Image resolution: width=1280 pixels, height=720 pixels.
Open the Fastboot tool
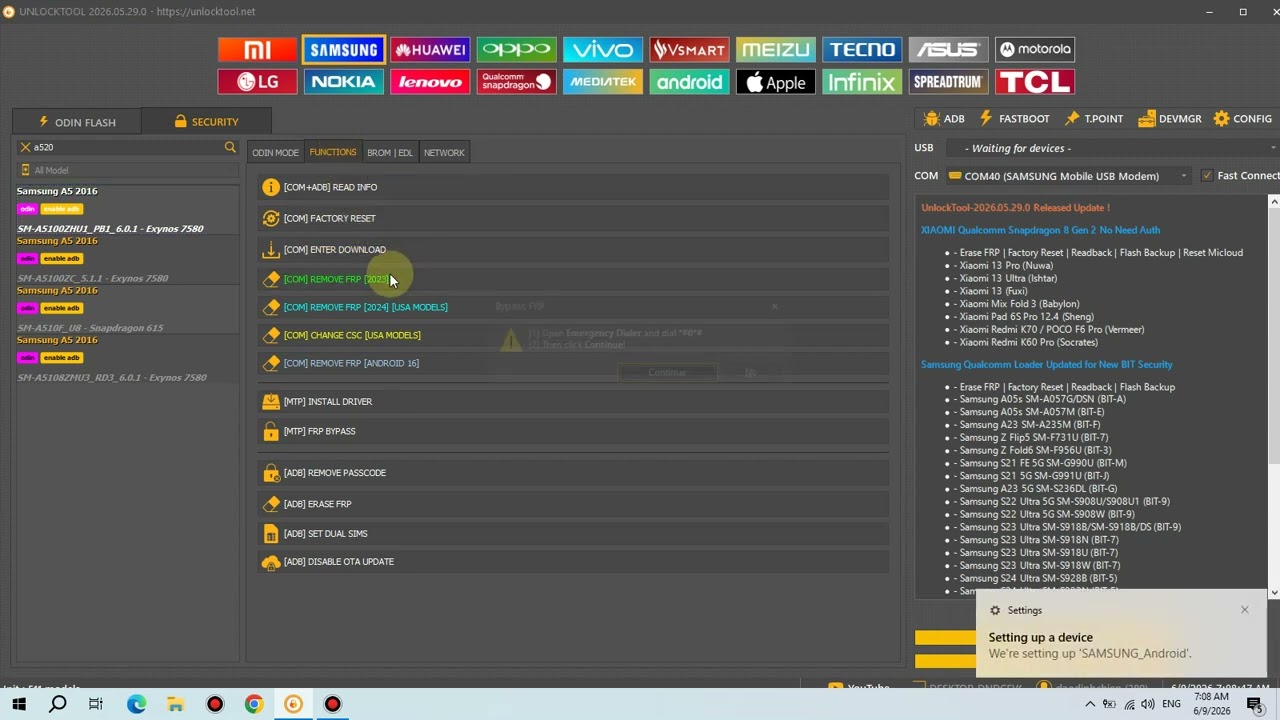(1014, 119)
